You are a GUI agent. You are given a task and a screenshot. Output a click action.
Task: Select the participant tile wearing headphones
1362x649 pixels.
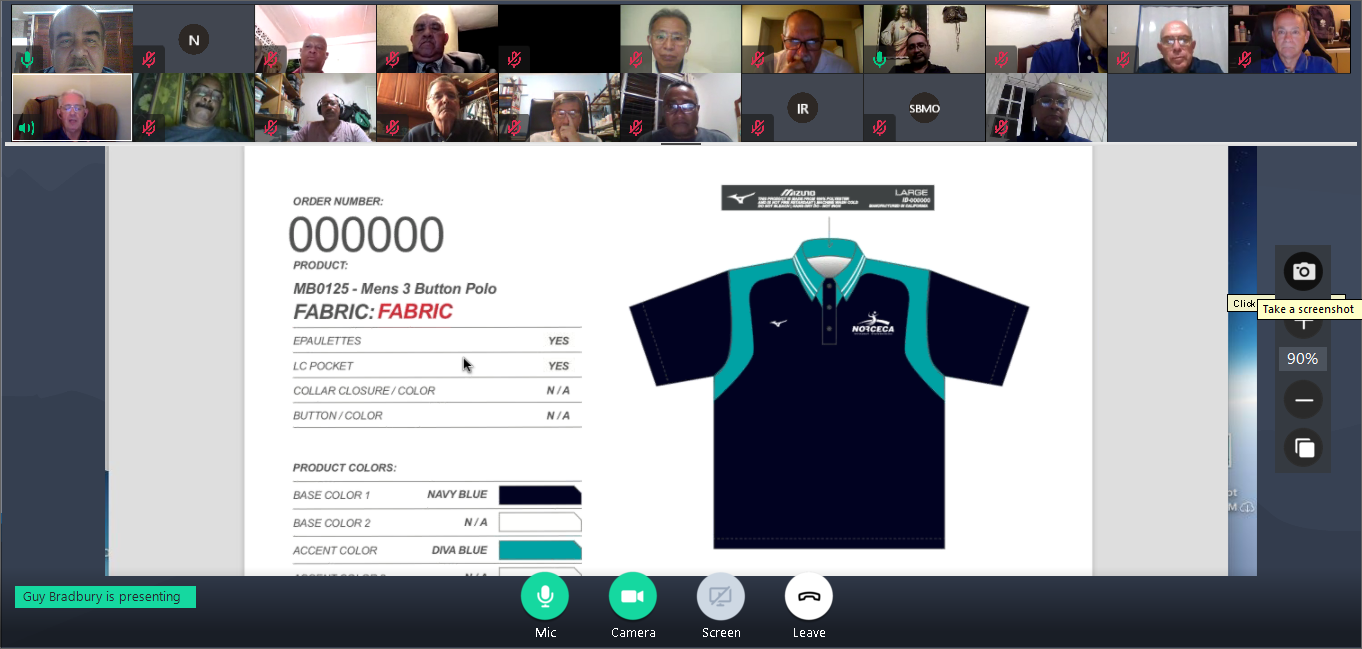(x=315, y=107)
